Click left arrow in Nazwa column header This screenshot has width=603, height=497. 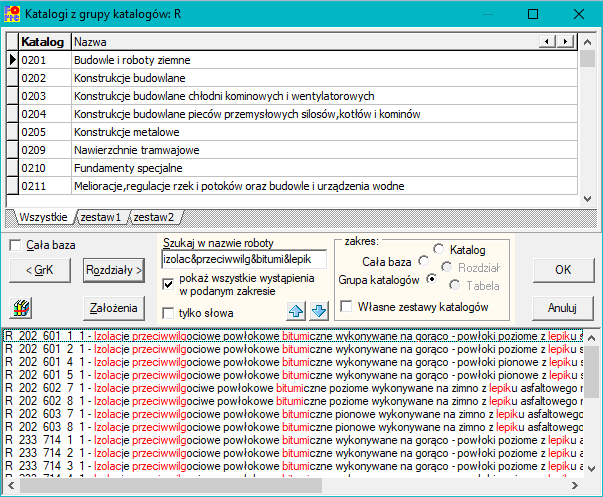(547, 41)
